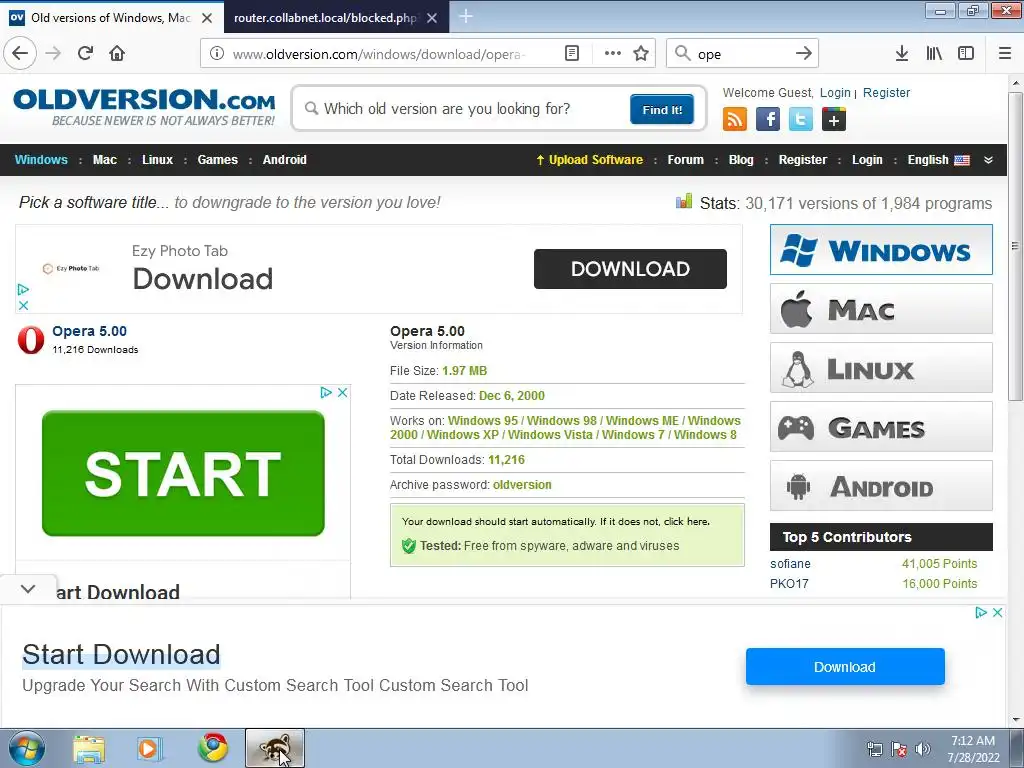Submit the 'ope' search with arrow icon
This screenshot has height=768, width=1024.
(x=804, y=54)
